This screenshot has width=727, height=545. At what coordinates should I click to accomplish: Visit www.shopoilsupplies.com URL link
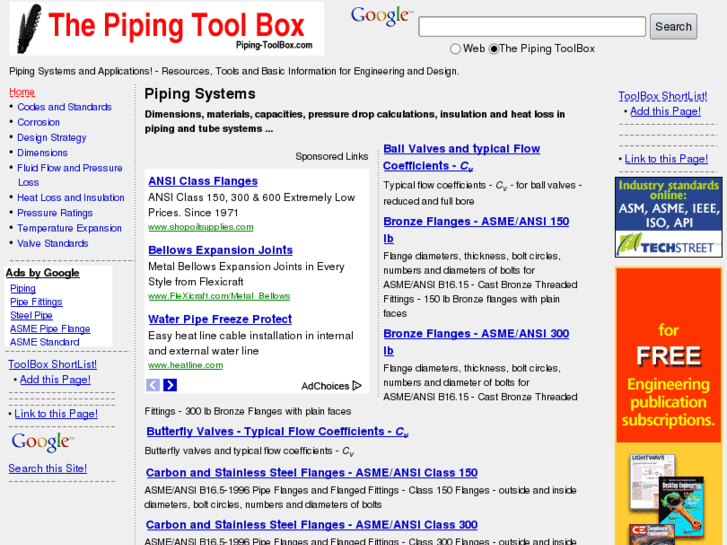point(201,227)
